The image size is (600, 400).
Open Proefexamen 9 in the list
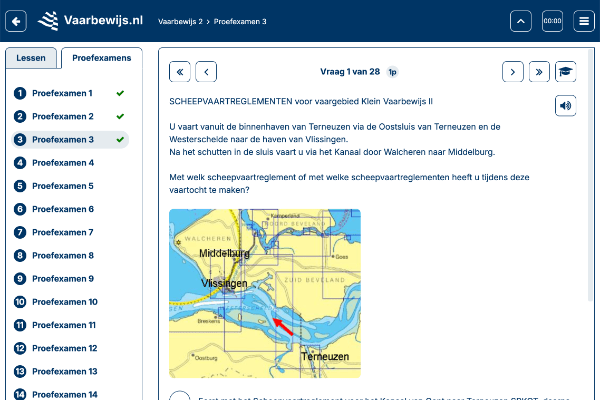pos(70,279)
